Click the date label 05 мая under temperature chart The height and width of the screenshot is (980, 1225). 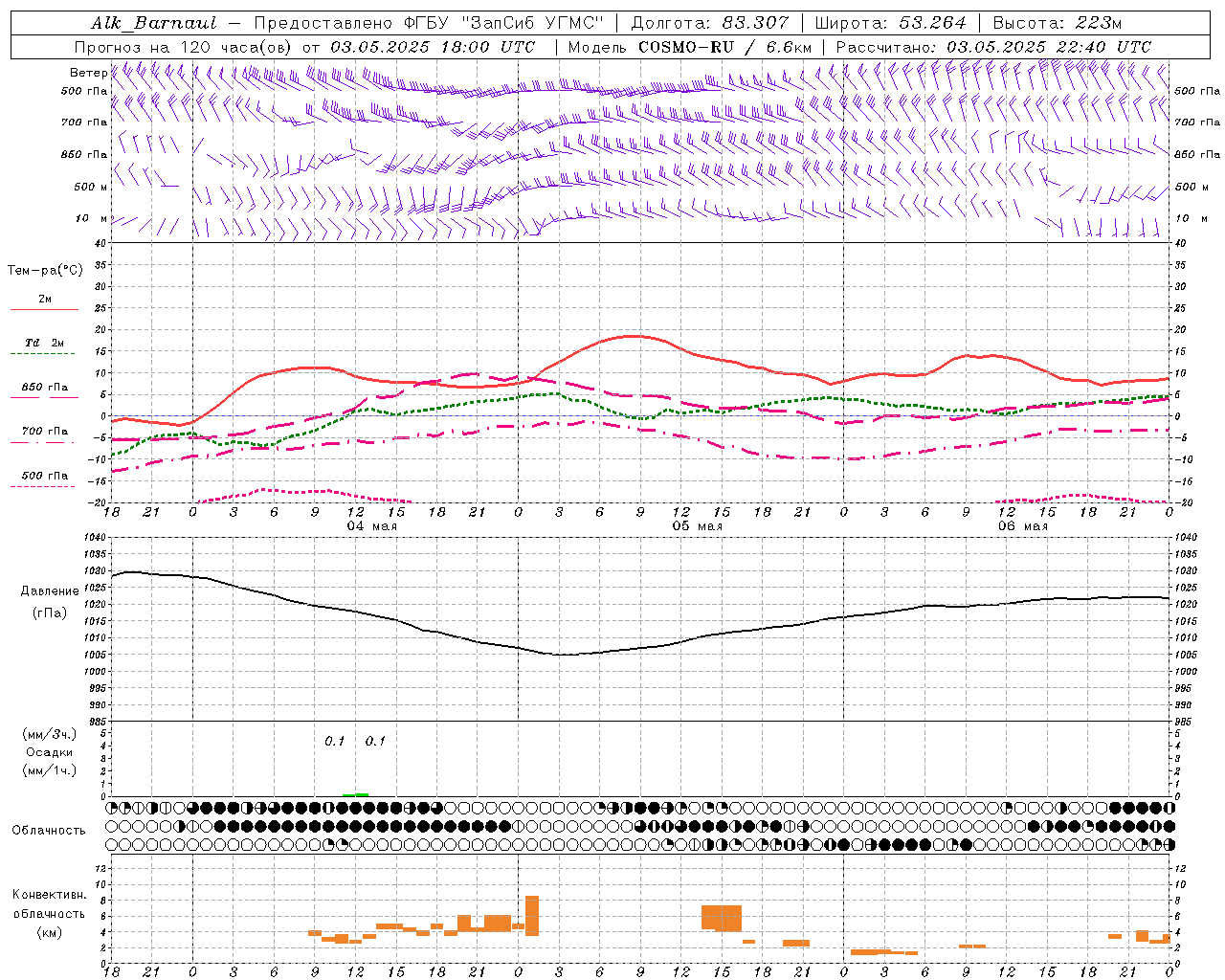click(697, 526)
